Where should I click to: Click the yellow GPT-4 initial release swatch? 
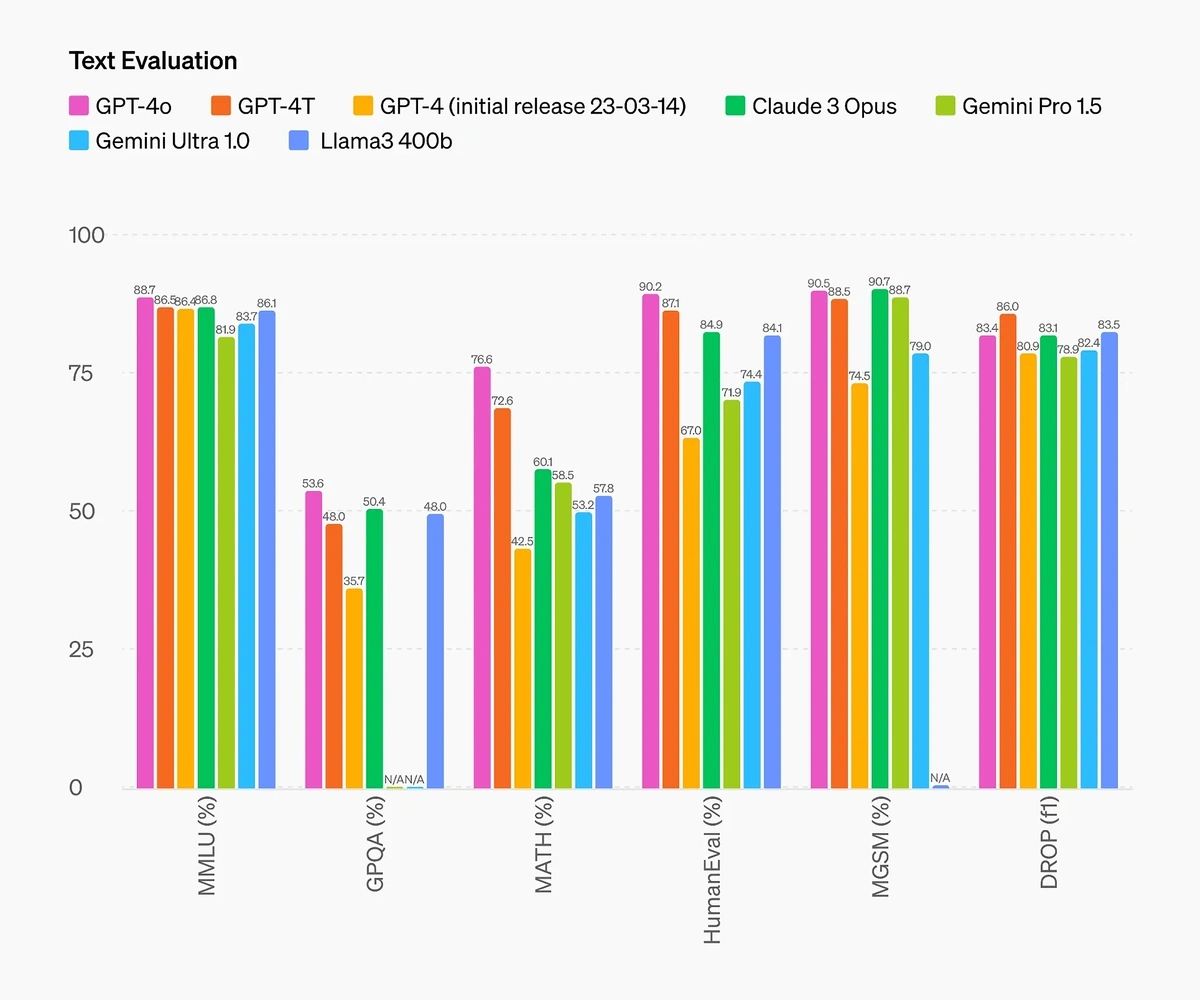point(364,105)
